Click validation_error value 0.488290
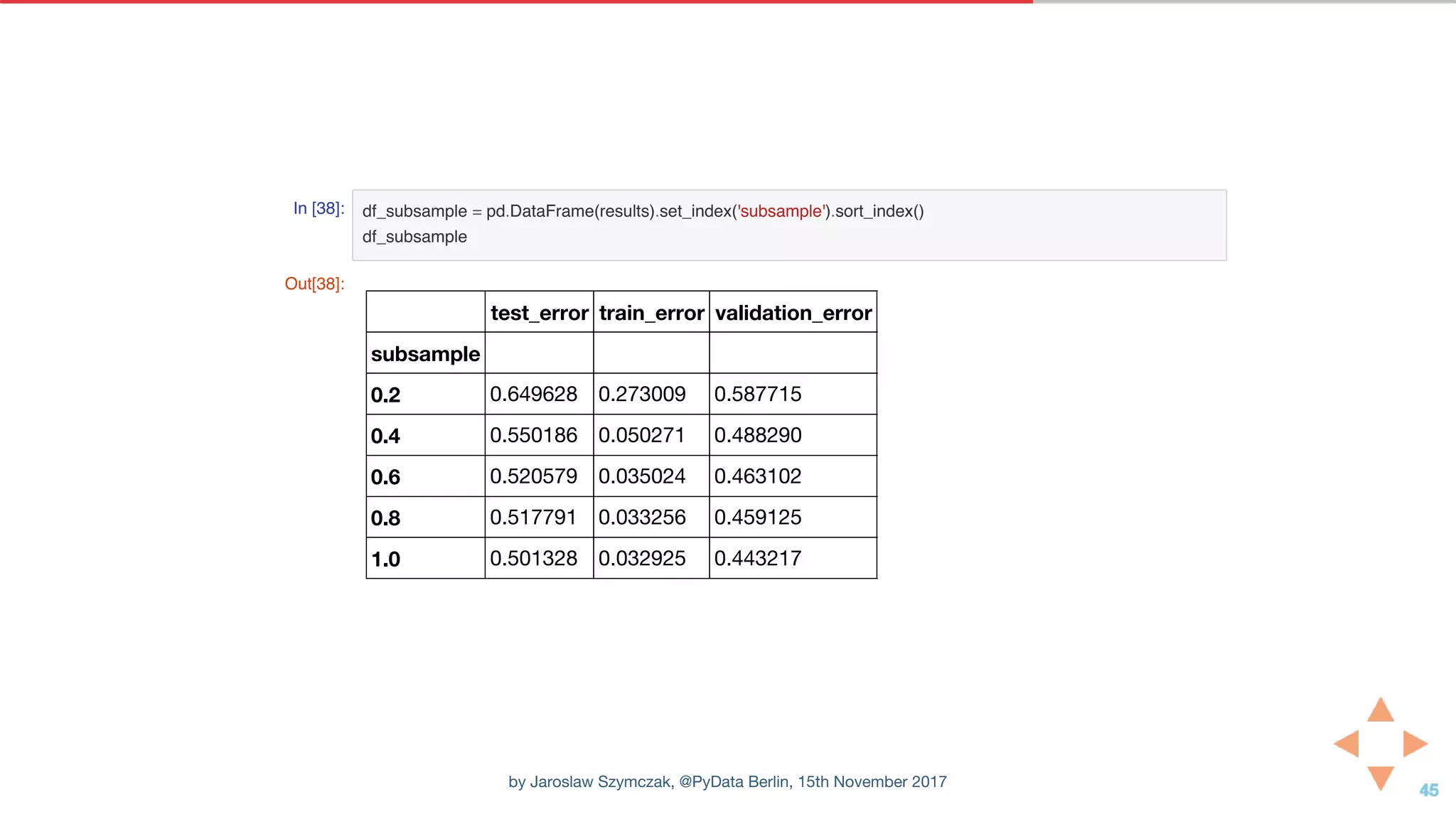 pos(758,435)
